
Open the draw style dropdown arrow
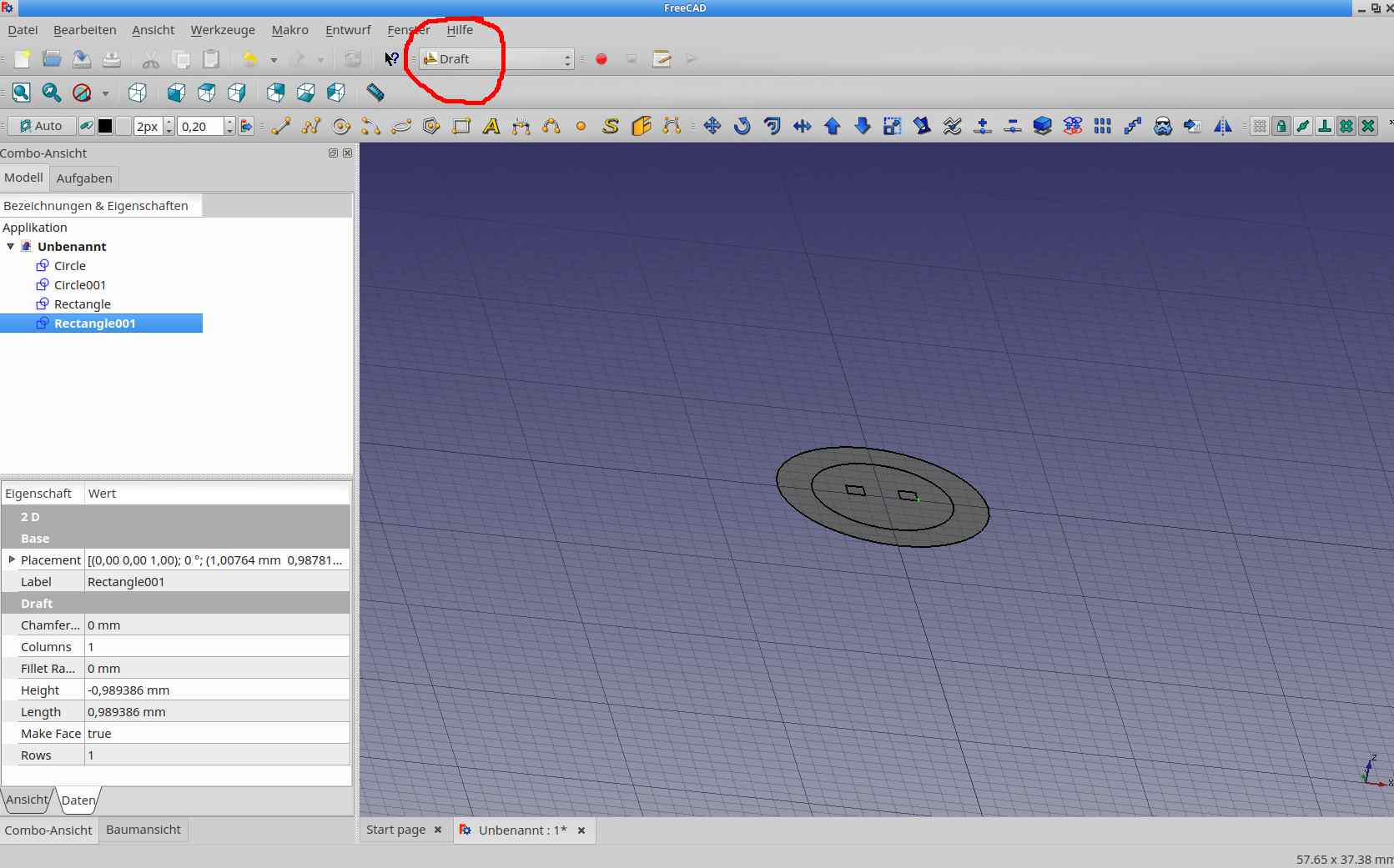105,93
